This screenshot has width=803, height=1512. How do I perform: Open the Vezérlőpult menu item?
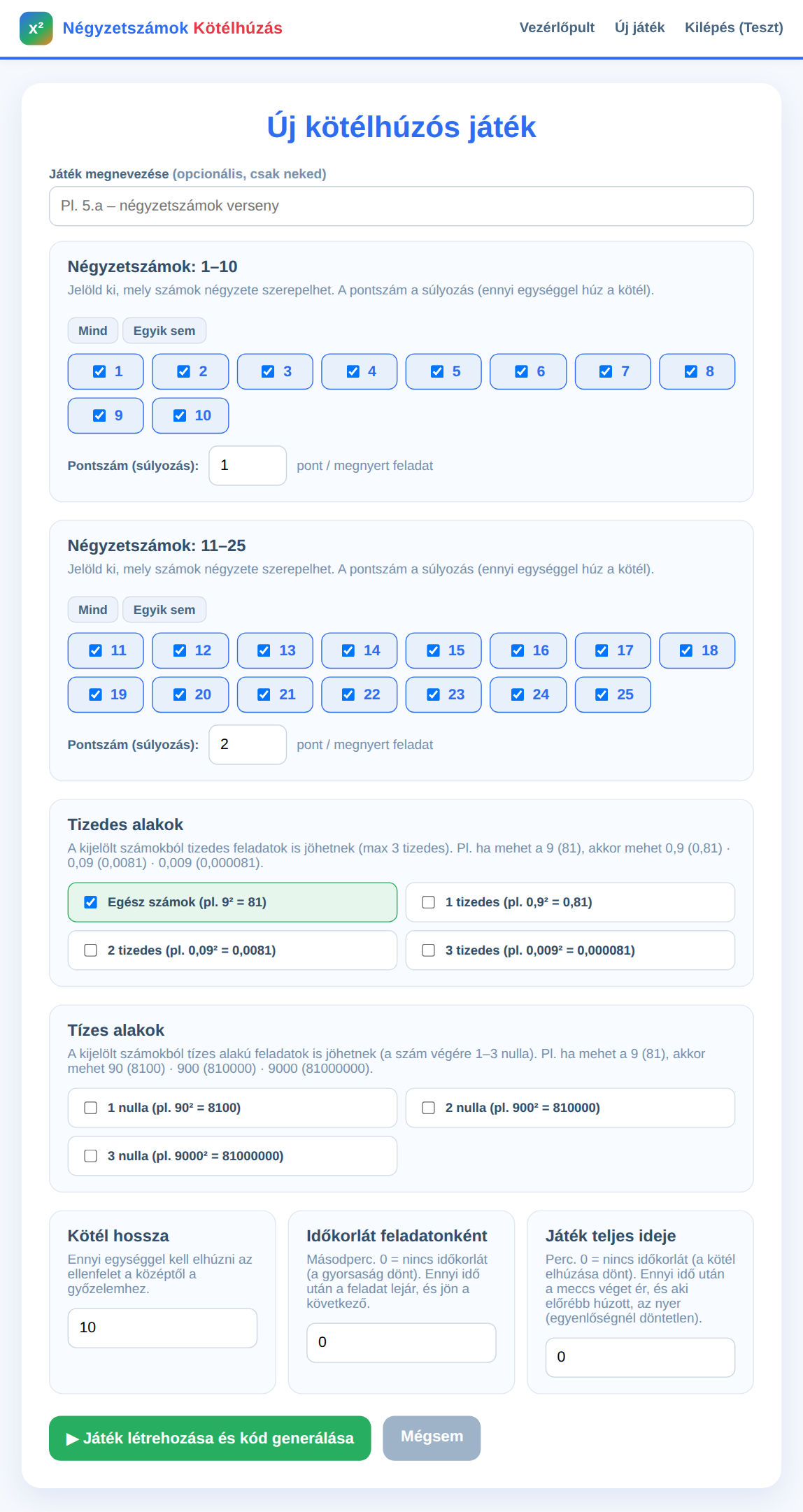557,27
